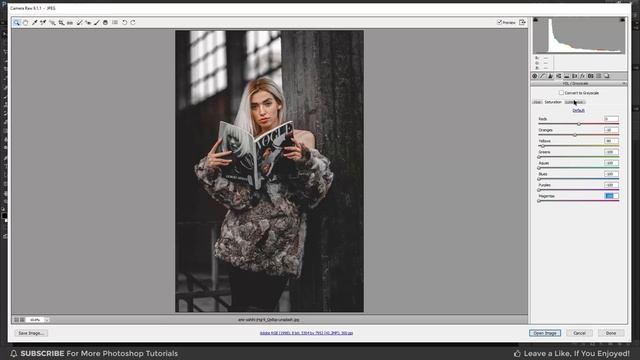The image size is (640, 360).
Task: Select the Zoom tool
Action: point(17,23)
